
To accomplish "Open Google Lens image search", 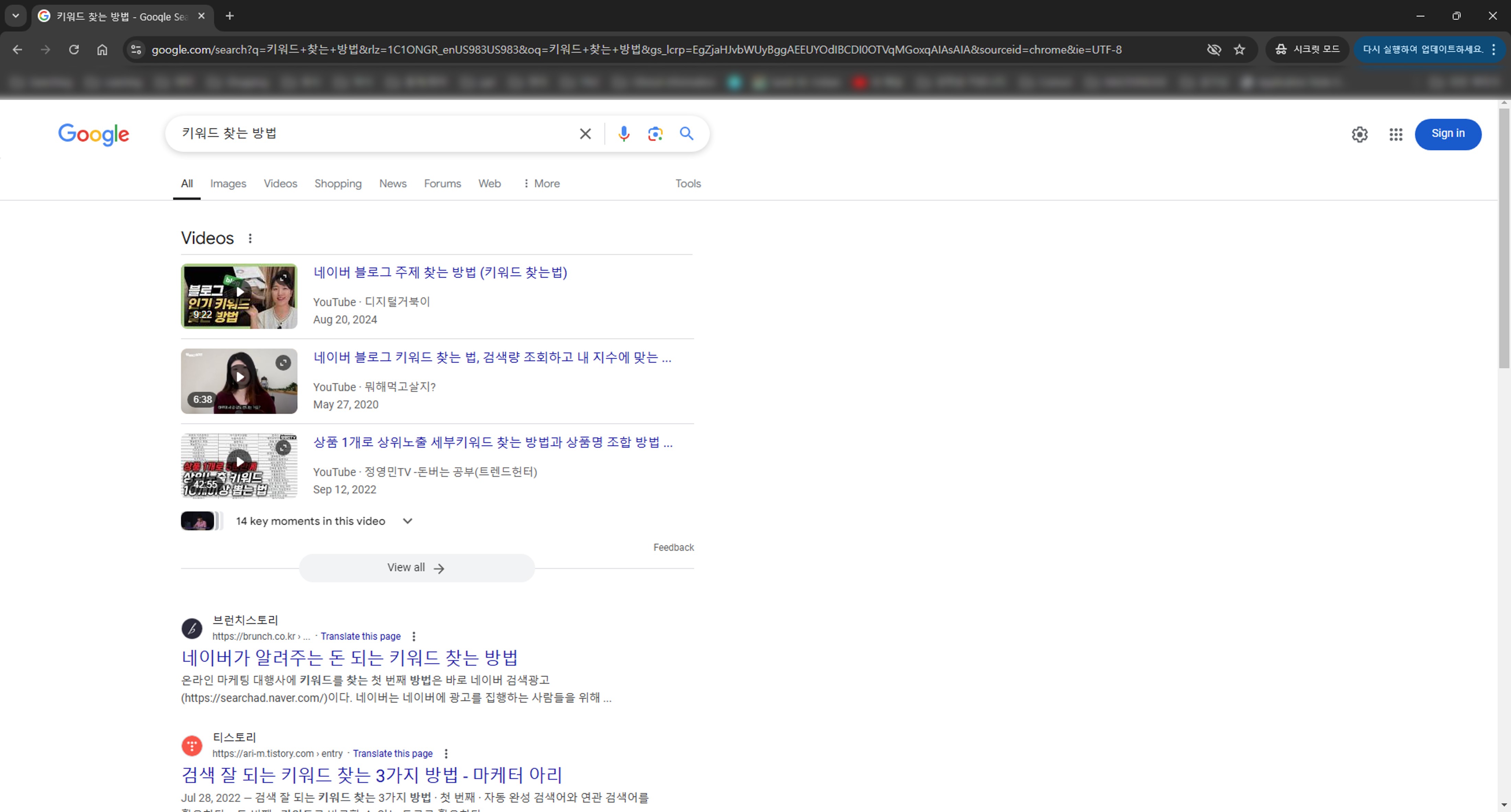I will [655, 133].
